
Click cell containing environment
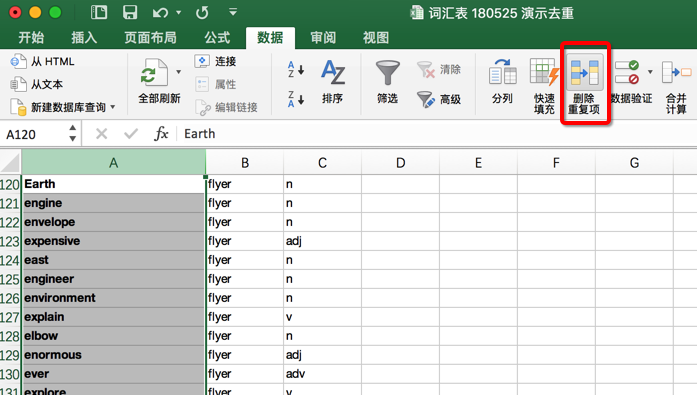[x=114, y=298]
